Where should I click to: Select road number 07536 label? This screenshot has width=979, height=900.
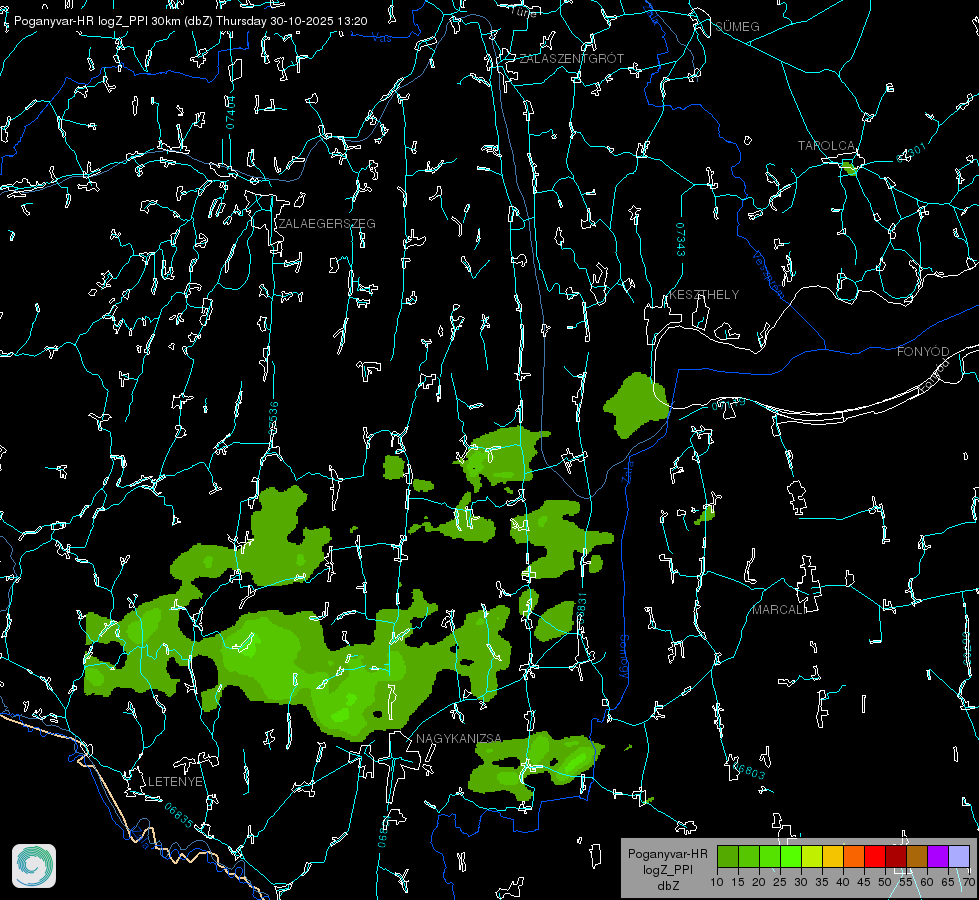(x=273, y=418)
